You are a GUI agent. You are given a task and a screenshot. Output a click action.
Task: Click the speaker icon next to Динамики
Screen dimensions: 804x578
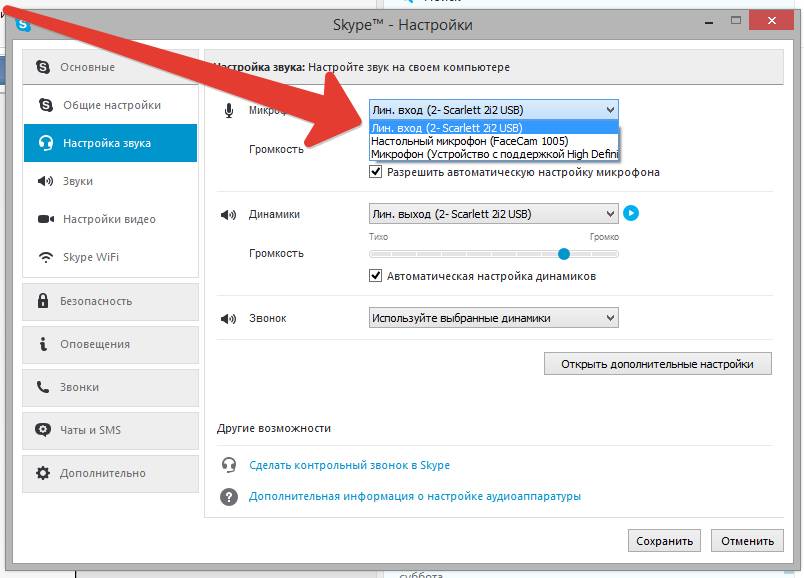(x=228, y=214)
